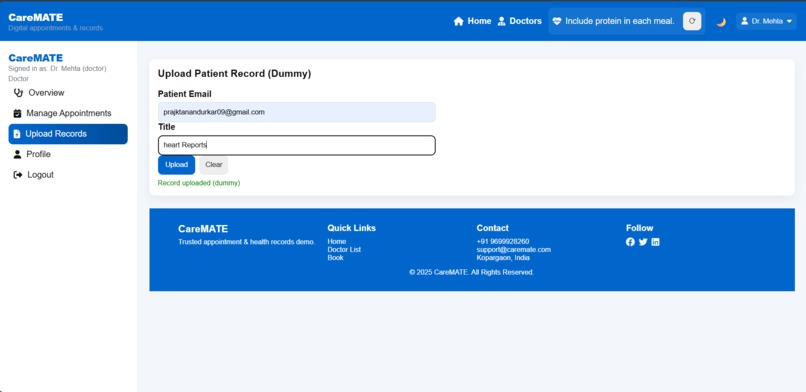Open Profile from the sidebar
The height and width of the screenshot is (392, 806).
[68, 154]
